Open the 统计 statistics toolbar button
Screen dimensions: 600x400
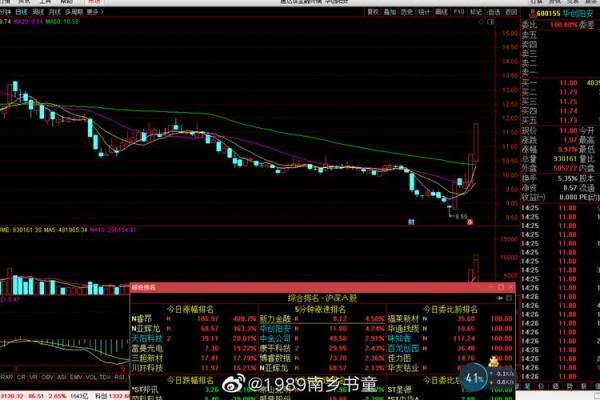click(x=424, y=12)
